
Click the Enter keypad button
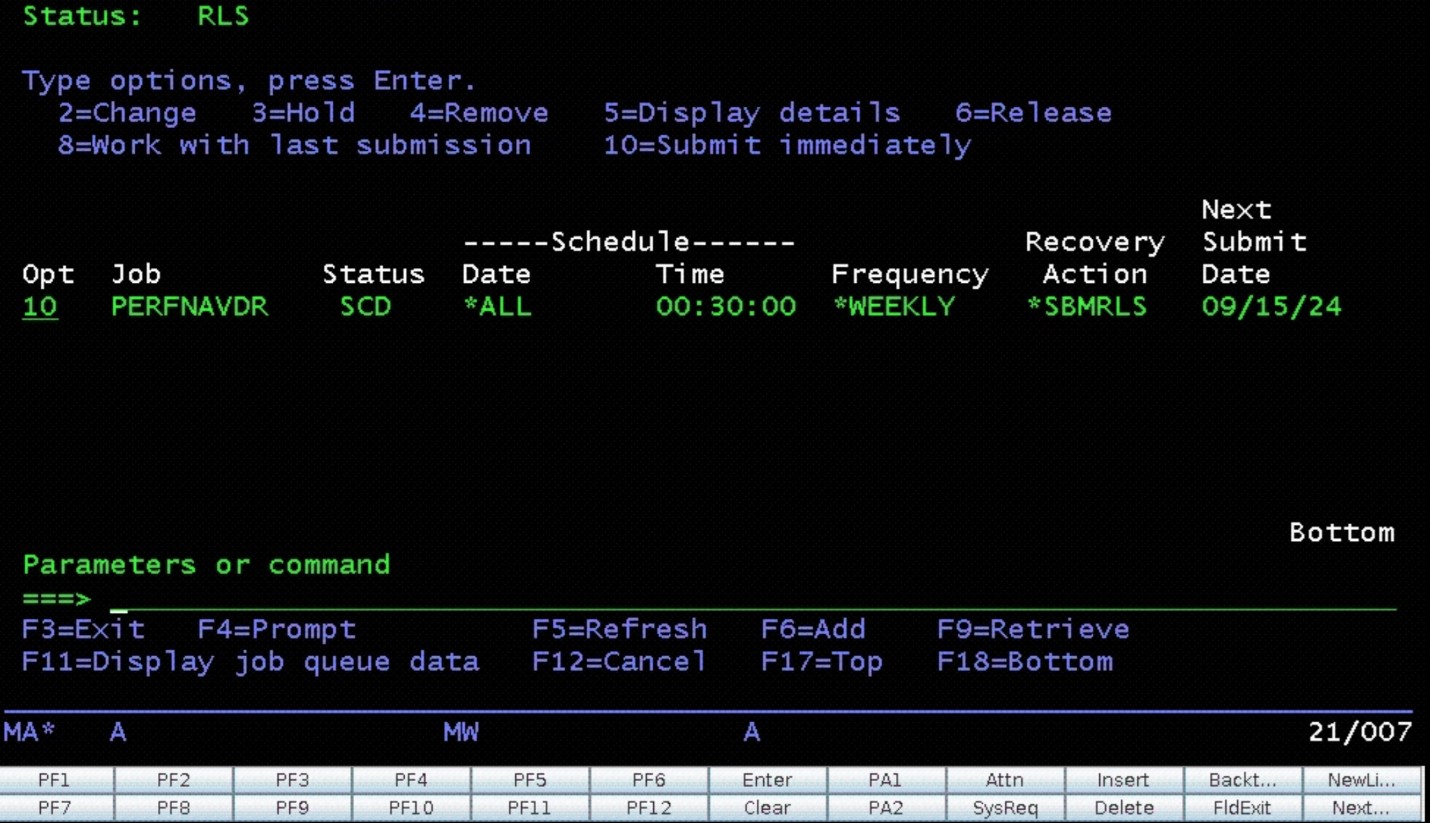point(767,780)
